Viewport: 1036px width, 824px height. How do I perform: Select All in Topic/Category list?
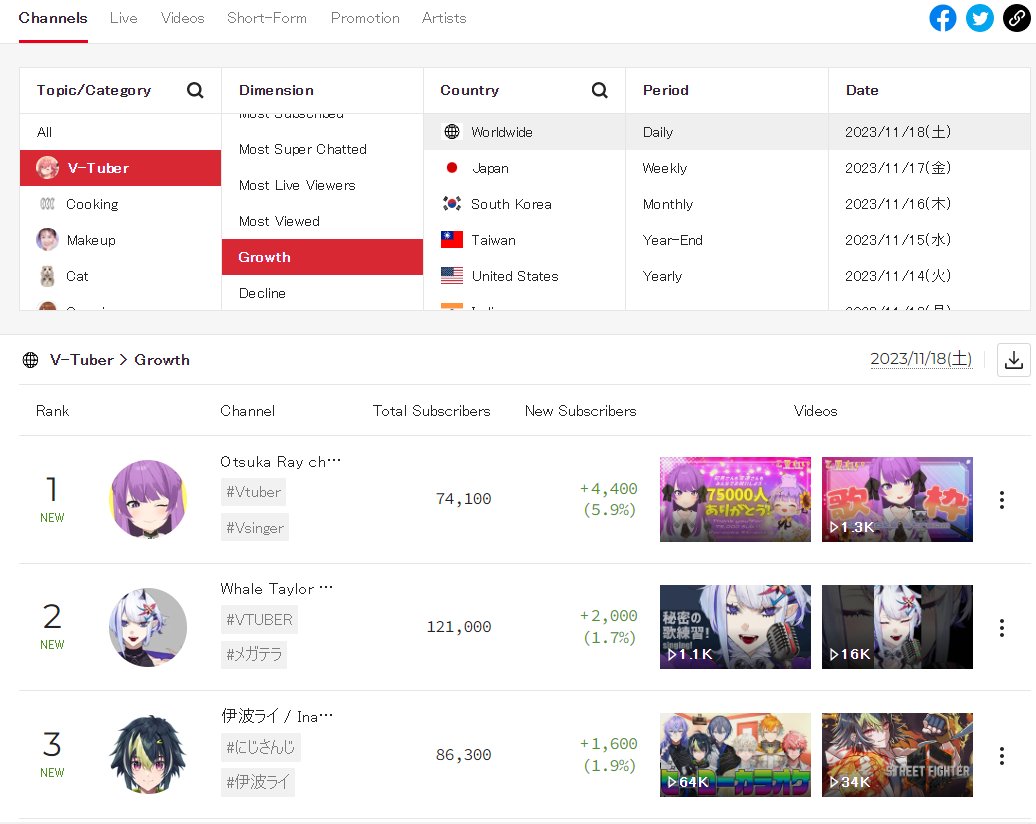tap(120, 132)
